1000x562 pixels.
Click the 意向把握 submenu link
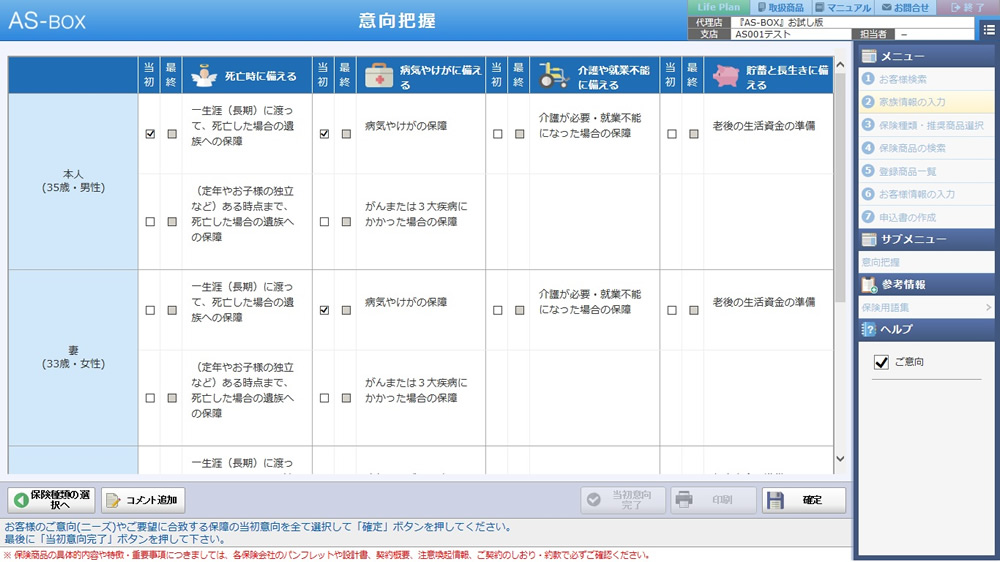coord(881,261)
